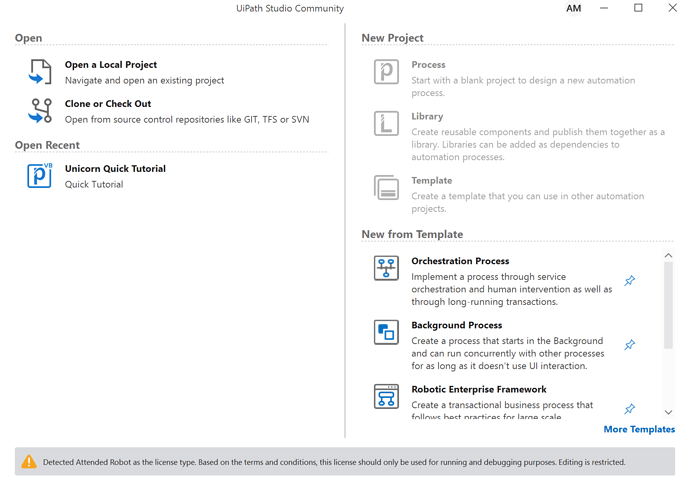The image size is (690, 495).
Task: Create a new Template project
Action: [432, 181]
